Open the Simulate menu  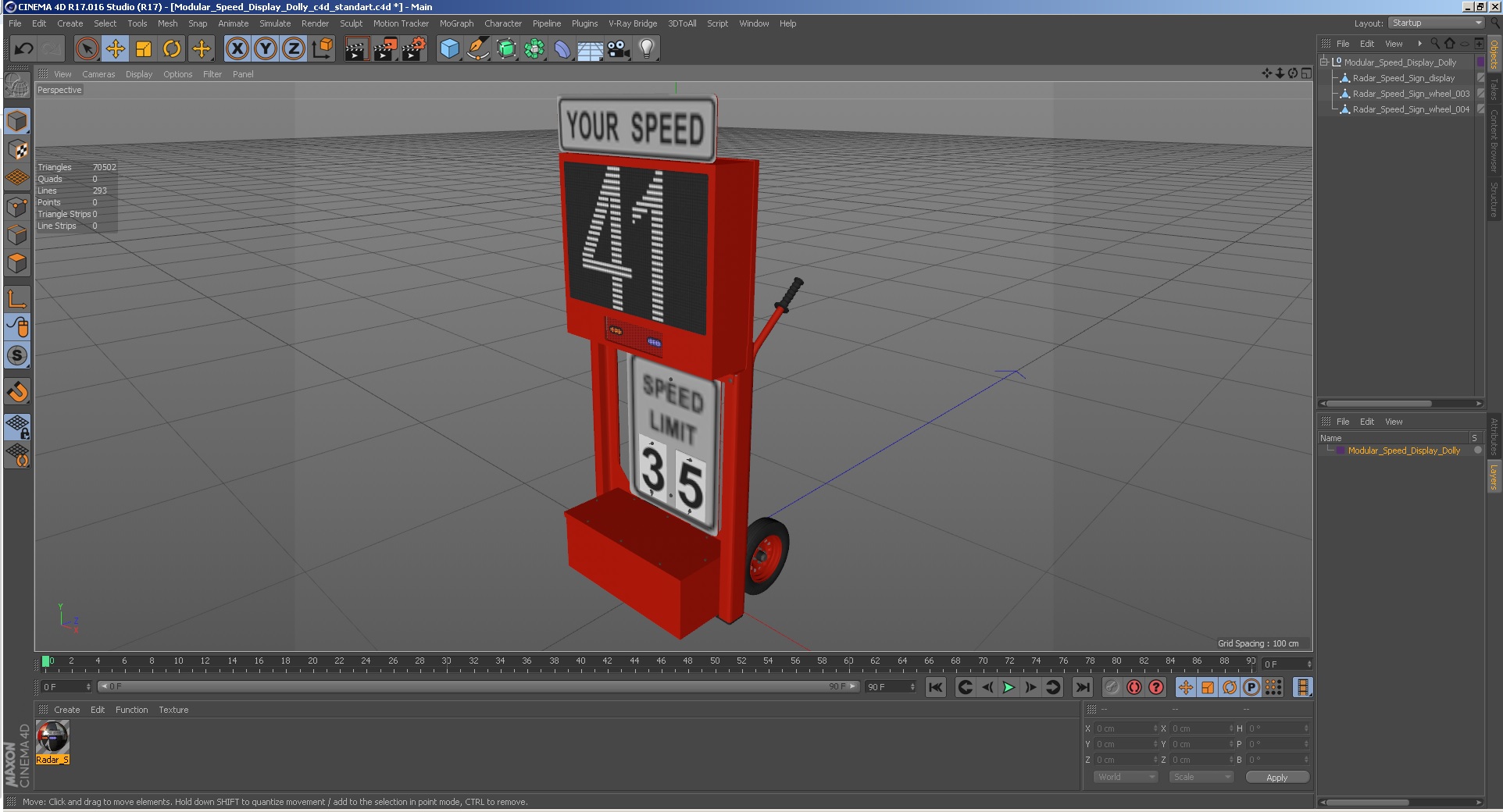click(275, 23)
